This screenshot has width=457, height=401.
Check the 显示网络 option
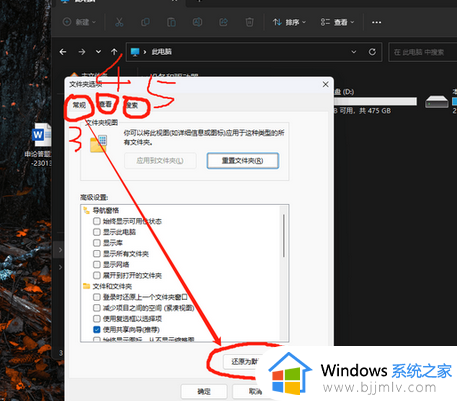coord(97,265)
